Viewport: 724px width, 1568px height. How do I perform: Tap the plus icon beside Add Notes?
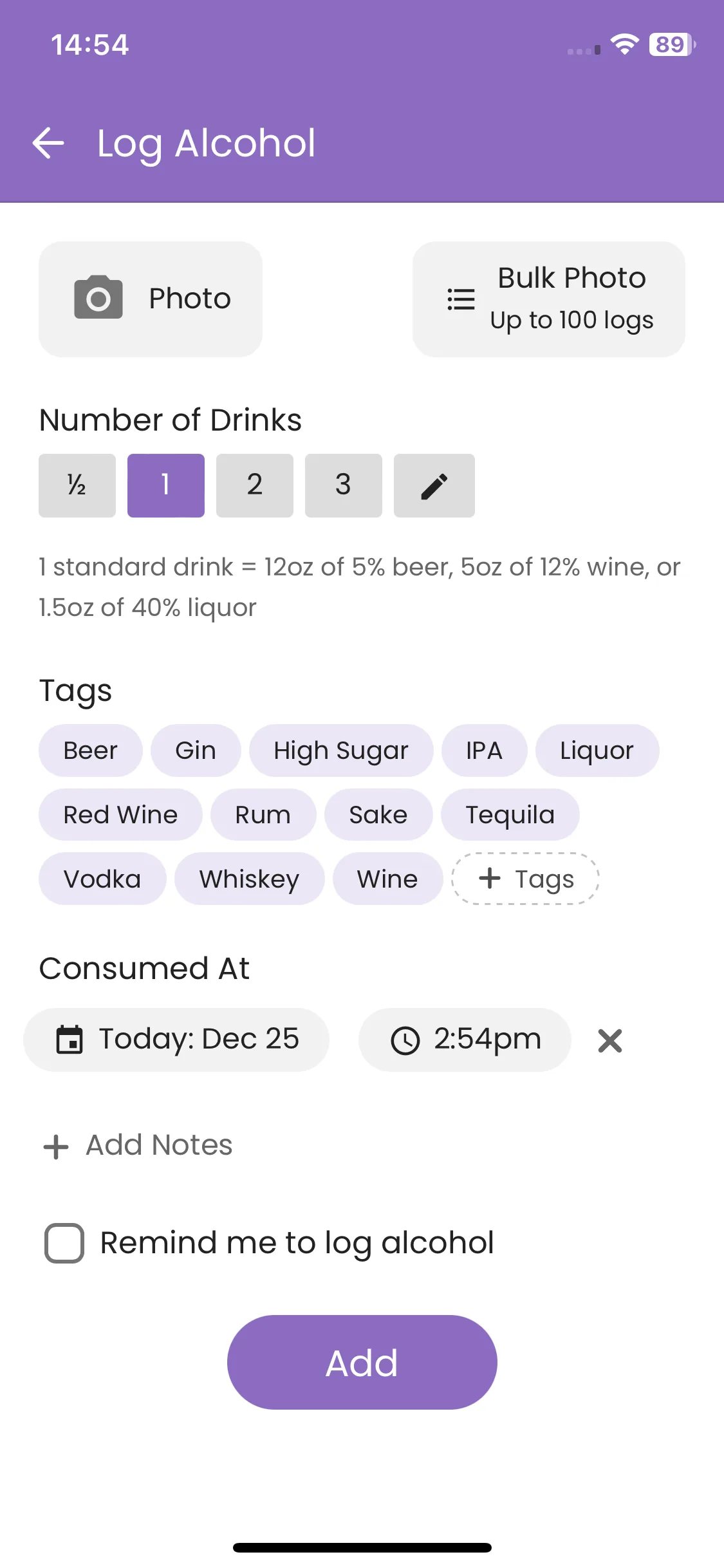[56, 1146]
